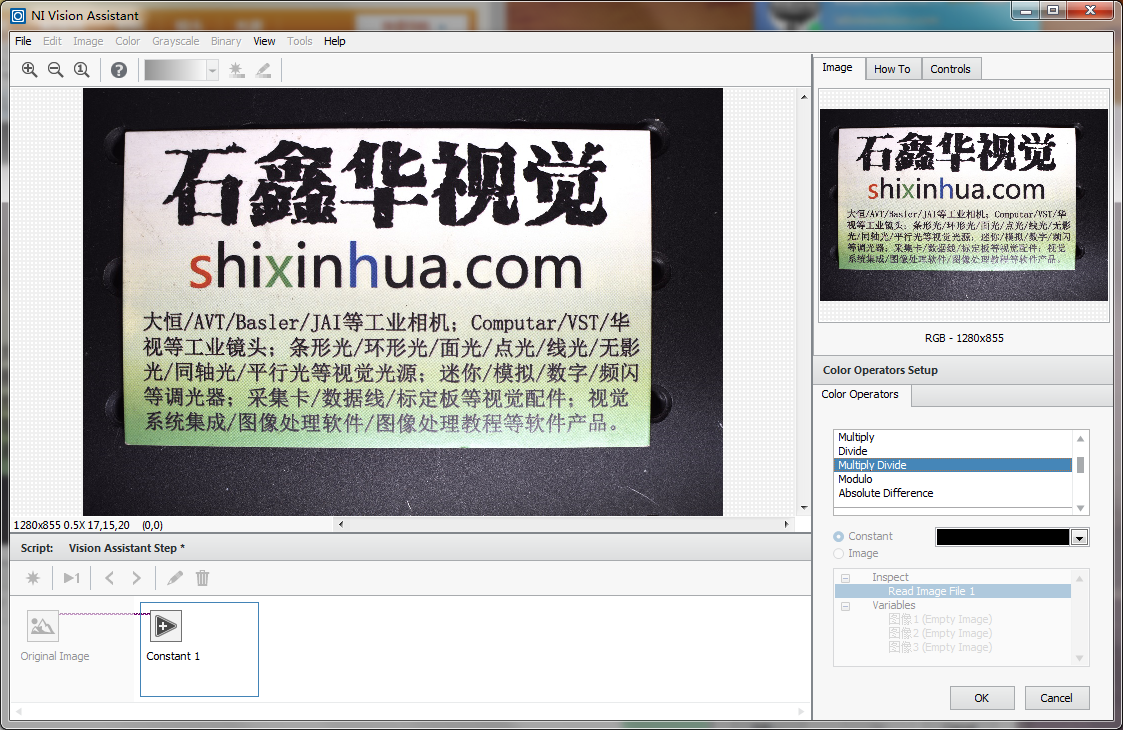
Task: Open the Tools menu
Action: click(299, 41)
